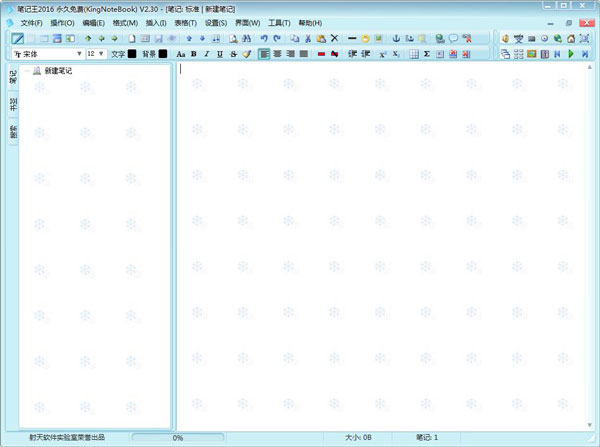This screenshot has height=447, width=600.
Task: Toggle right text alignment
Action: pyautogui.click(x=290, y=54)
